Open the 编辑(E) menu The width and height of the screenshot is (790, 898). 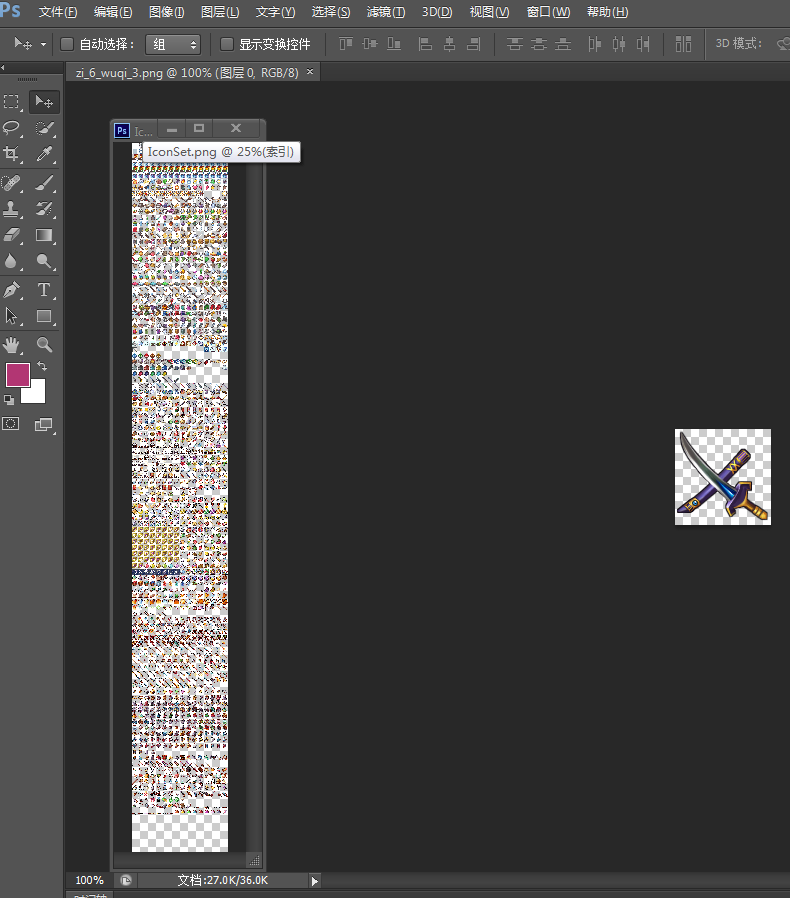click(x=113, y=12)
